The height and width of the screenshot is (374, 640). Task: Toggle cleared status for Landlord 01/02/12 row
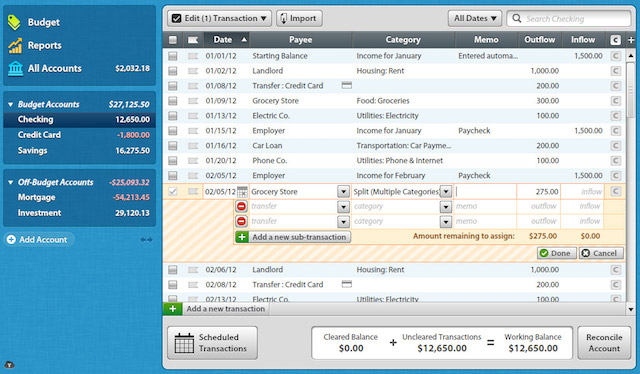click(x=616, y=71)
